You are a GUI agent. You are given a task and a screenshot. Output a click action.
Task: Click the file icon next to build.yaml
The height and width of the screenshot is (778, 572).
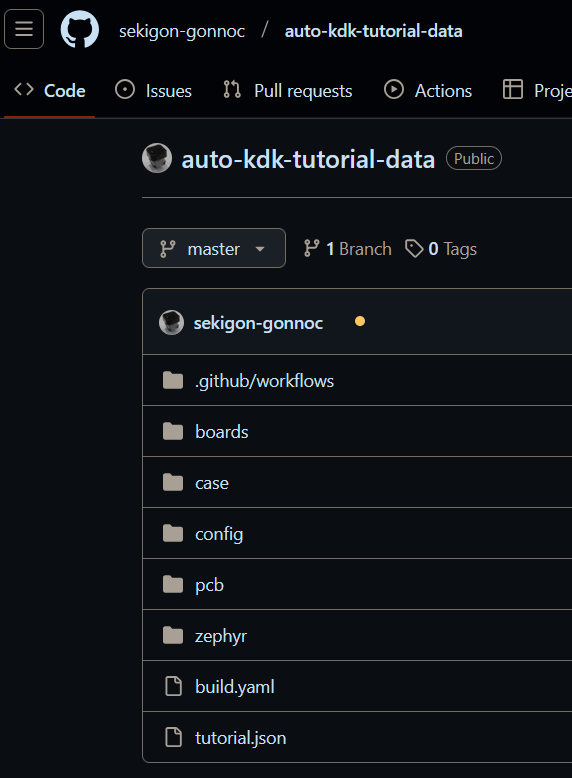pos(173,687)
